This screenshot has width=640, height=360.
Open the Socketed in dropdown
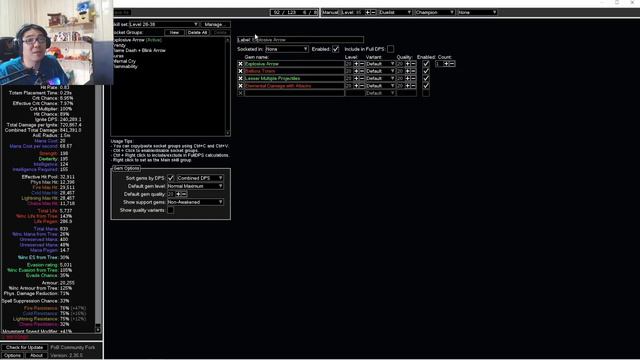(x=287, y=49)
